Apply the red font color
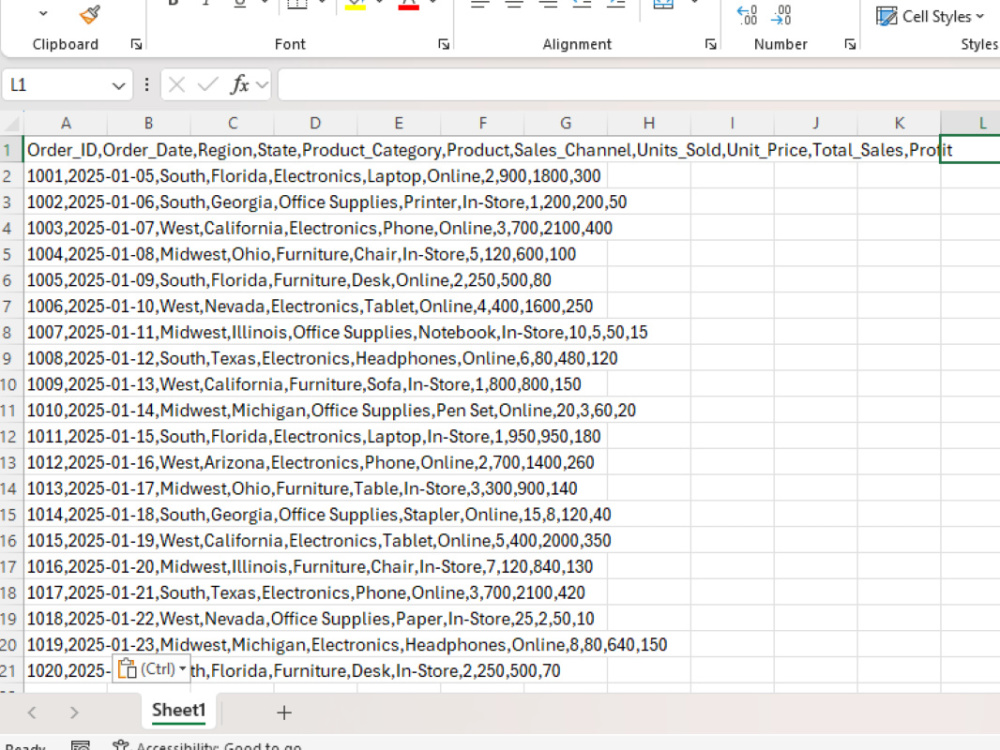 pyautogui.click(x=409, y=6)
